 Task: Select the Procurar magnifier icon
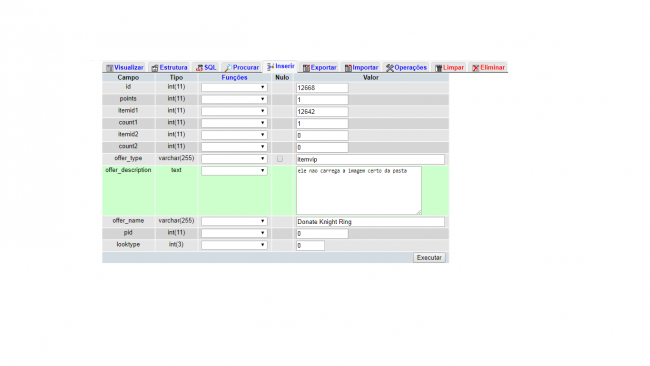[x=228, y=68]
